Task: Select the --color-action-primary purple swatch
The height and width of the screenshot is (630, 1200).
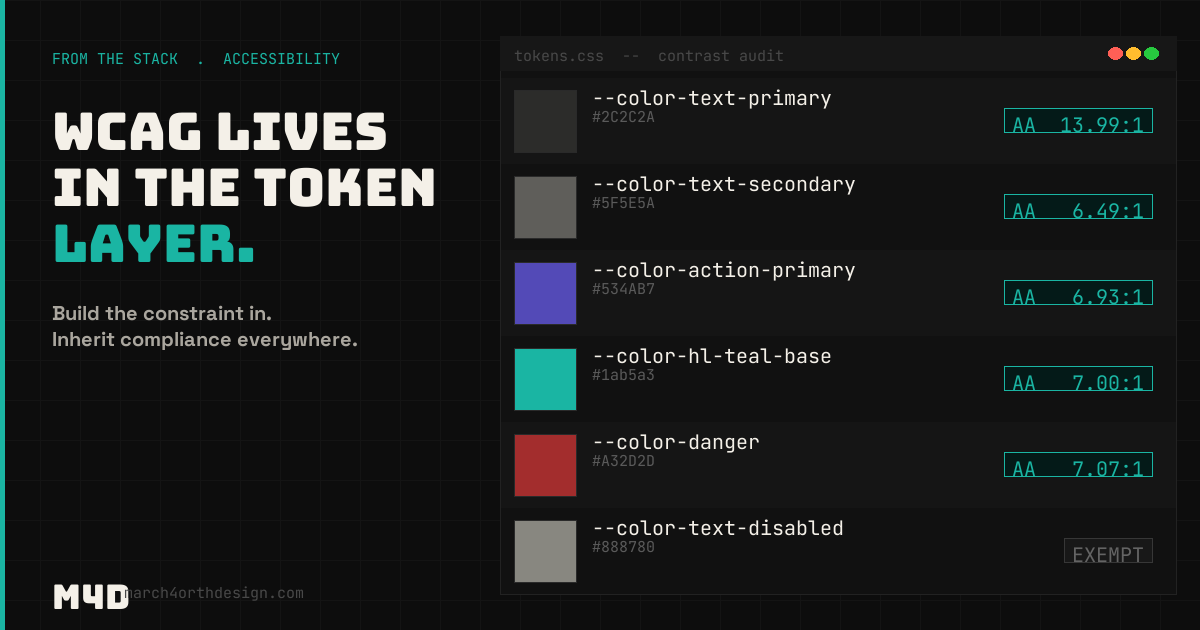Action: coord(545,293)
